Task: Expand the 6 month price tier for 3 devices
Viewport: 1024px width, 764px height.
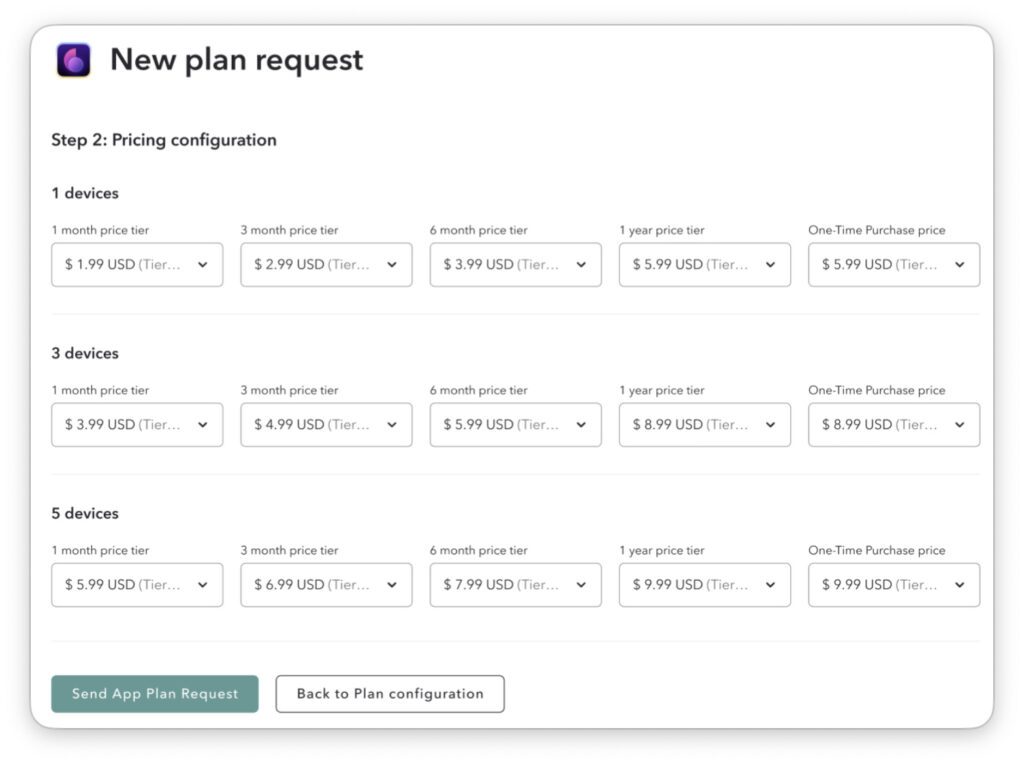Action: tap(514, 424)
